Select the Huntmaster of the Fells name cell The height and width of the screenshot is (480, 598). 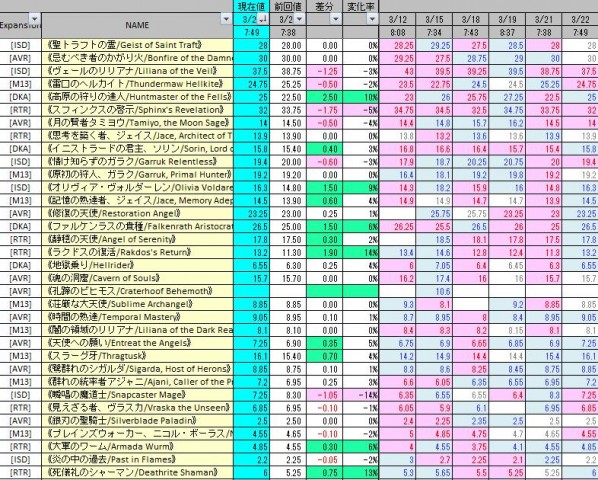click(137, 97)
